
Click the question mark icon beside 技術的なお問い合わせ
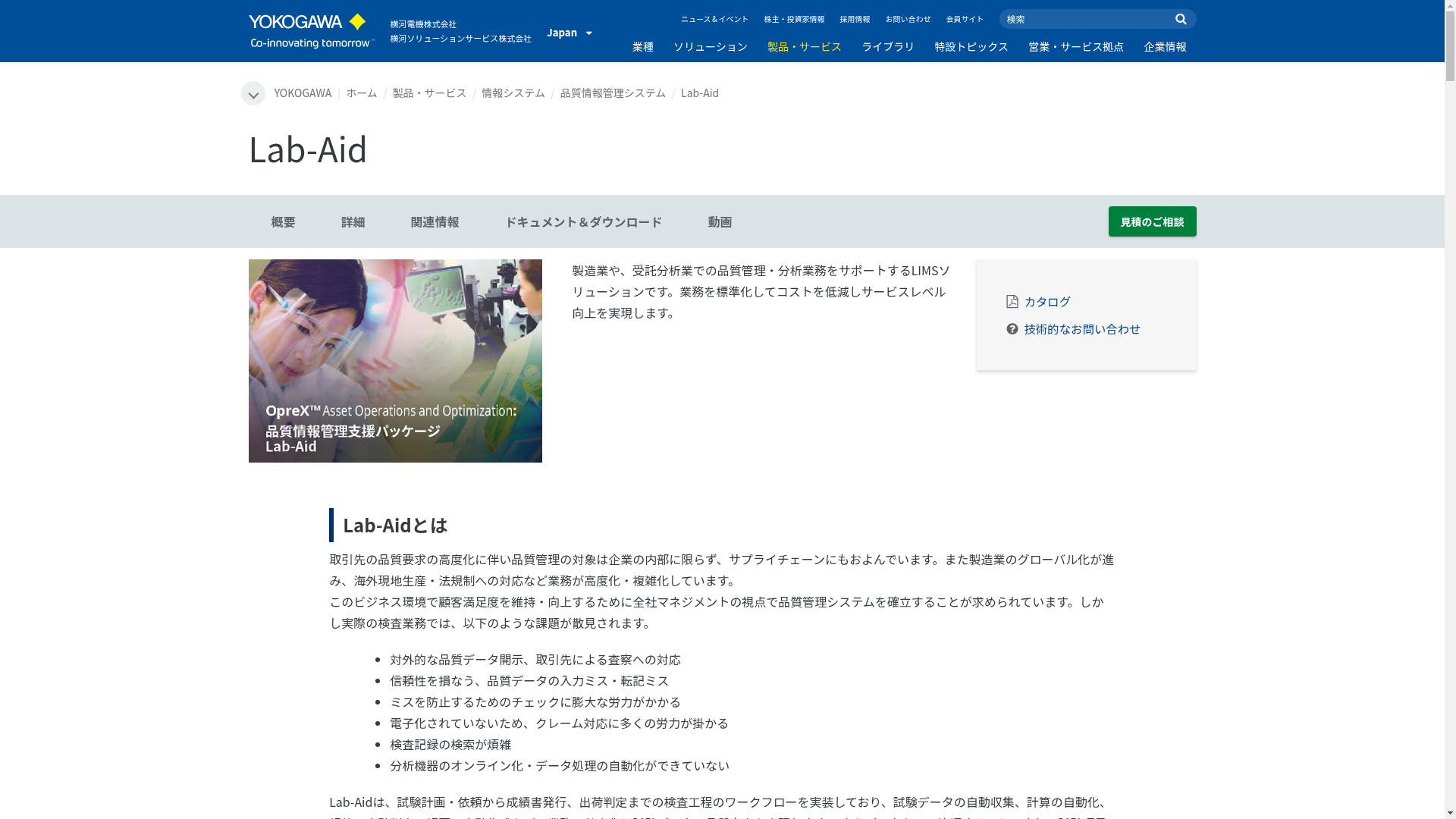[x=1012, y=329]
